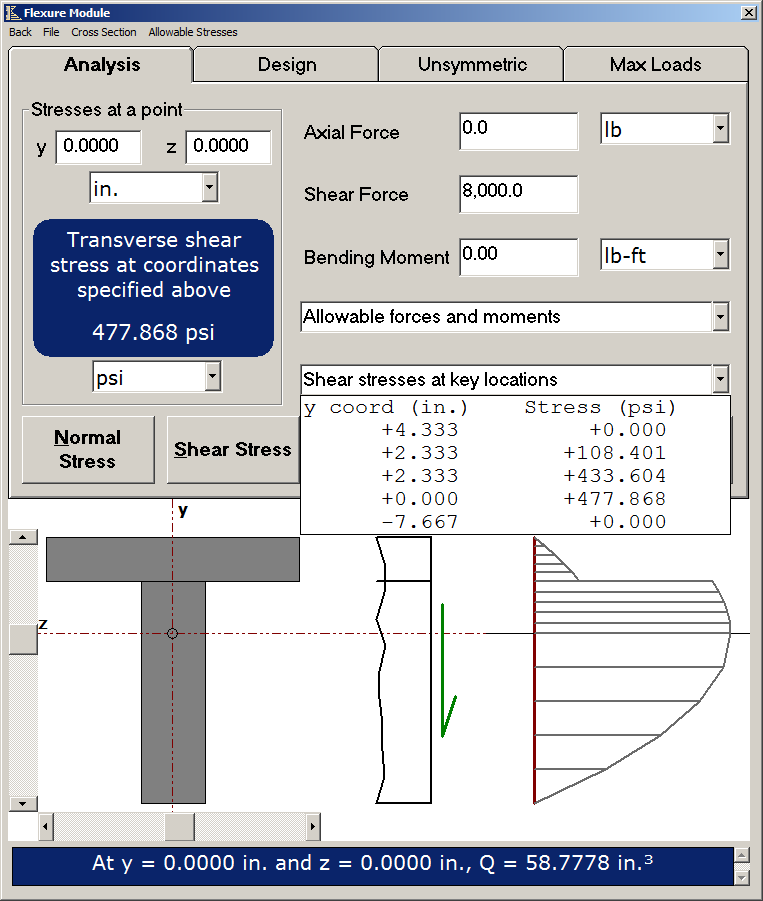This screenshot has width=763, height=901.
Task: Click the Shear Force input field
Action: [518, 194]
